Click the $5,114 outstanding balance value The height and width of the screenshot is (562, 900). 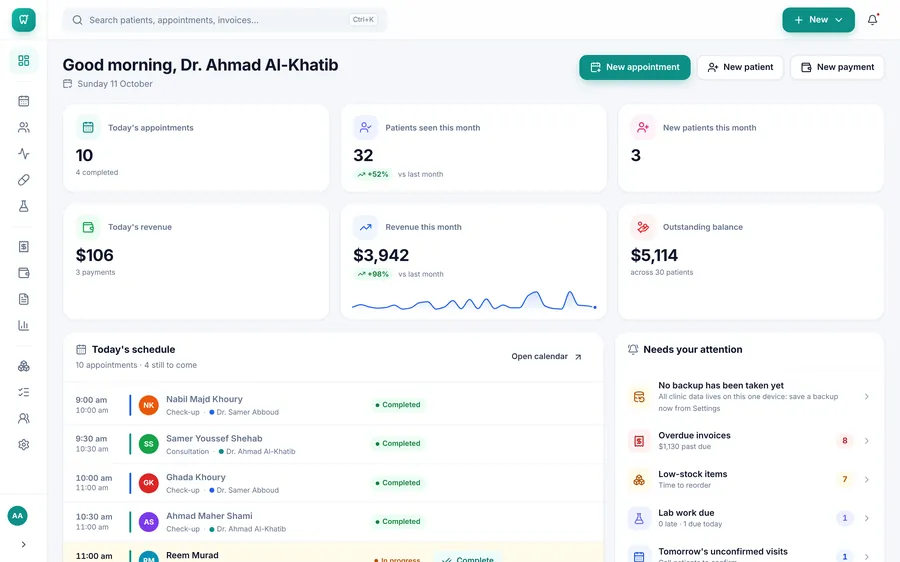pyautogui.click(x=654, y=255)
